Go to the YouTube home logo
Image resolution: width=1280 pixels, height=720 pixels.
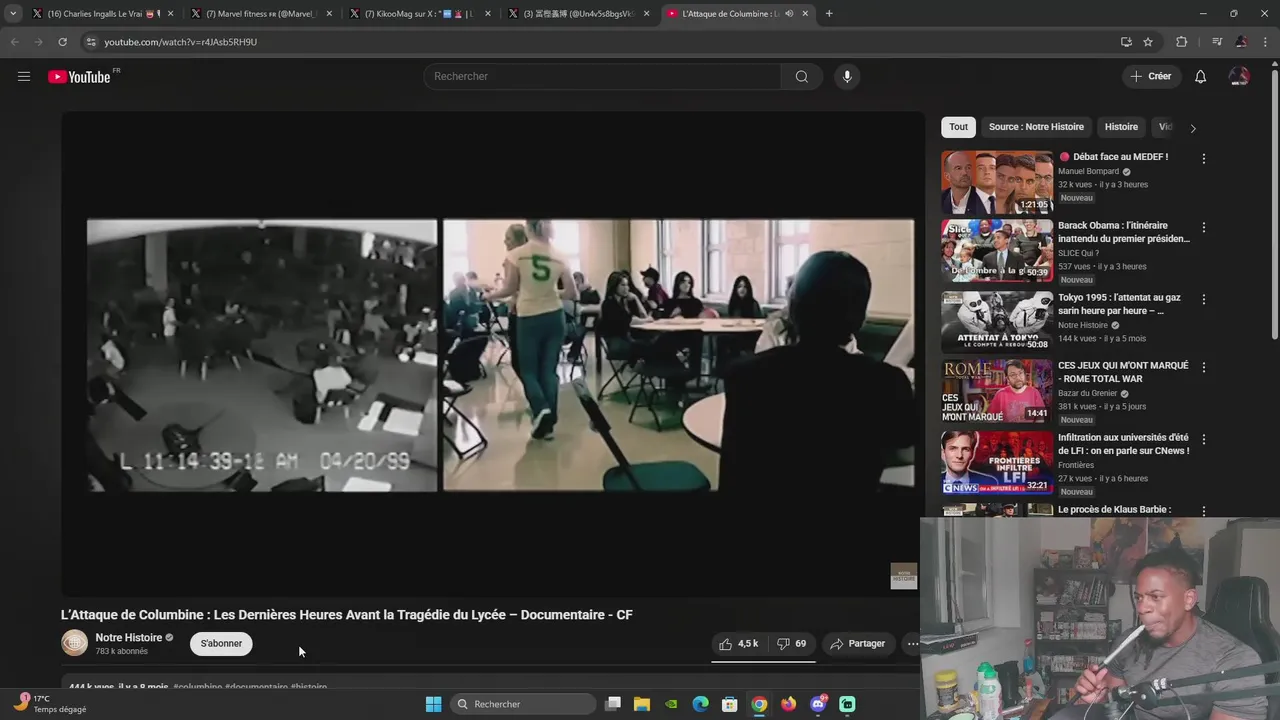click(80, 77)
